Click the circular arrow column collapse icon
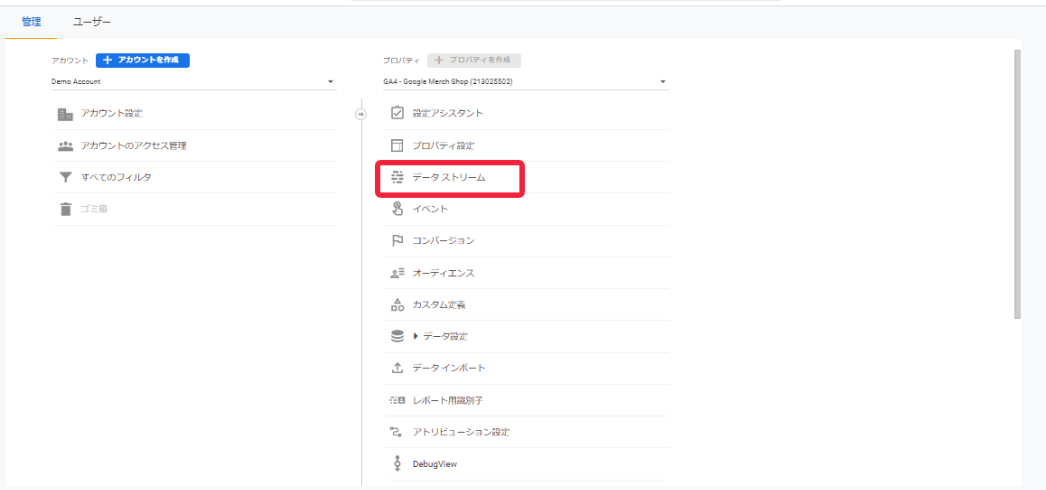Viewport: 1046px width, 490px height. pyautogui.click(x=361, y=114)
